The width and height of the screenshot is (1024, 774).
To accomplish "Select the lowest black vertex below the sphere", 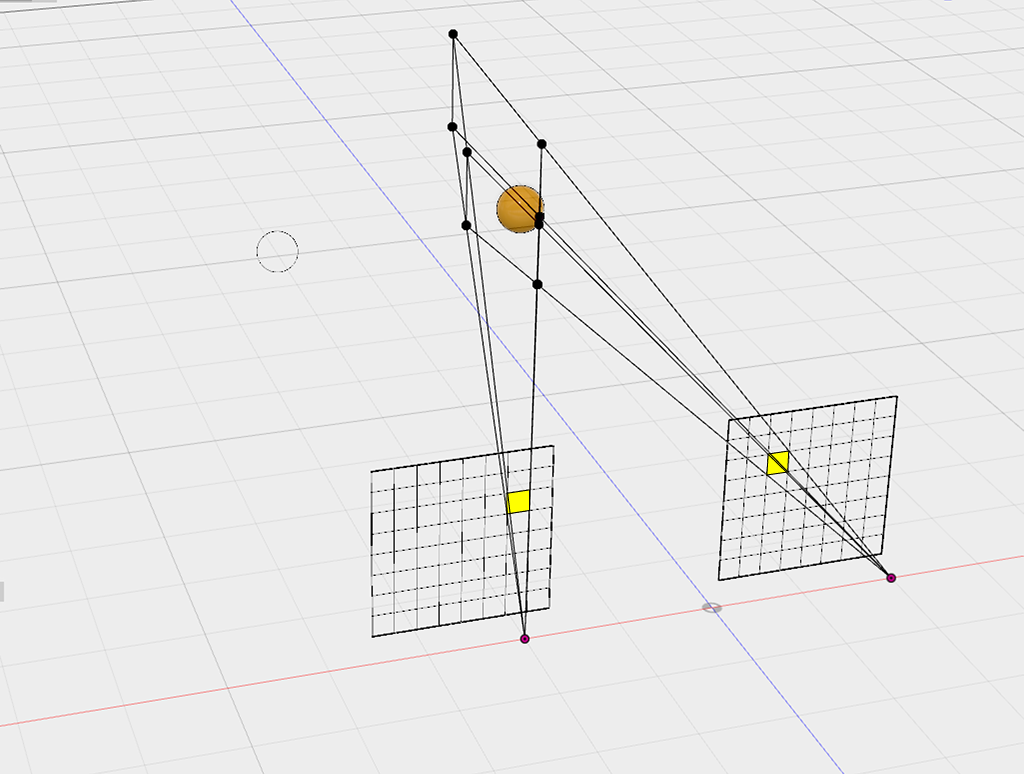I will (x=537, y=284).
